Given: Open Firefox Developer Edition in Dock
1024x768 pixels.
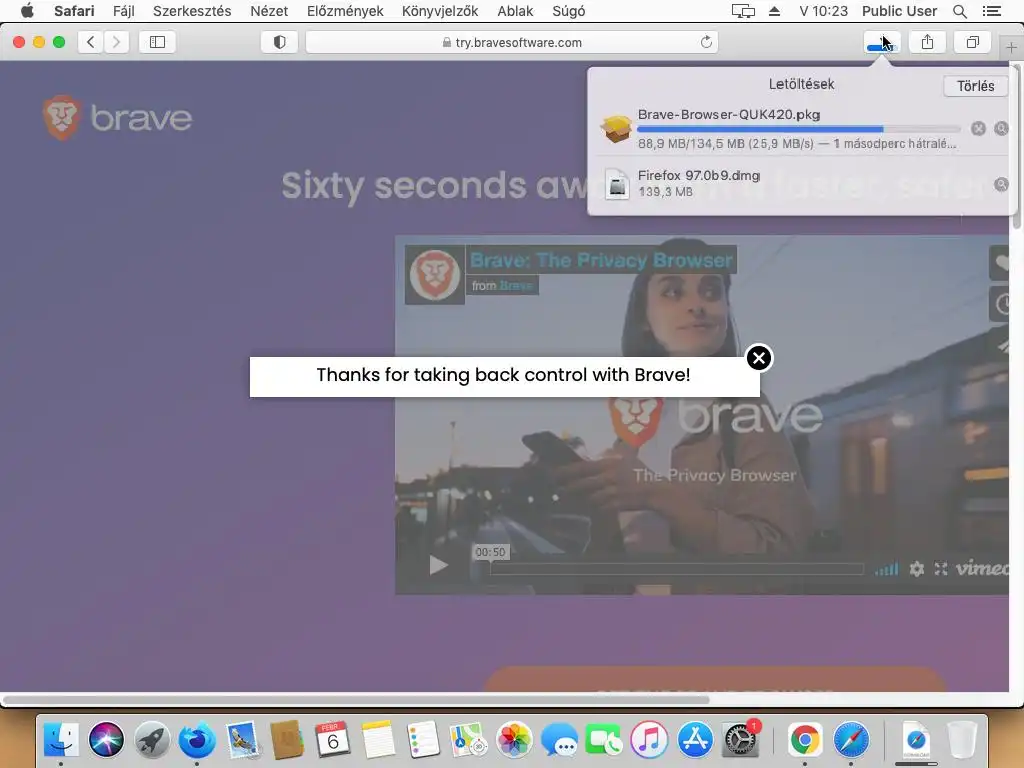Looking at the screenshot, I should pos(197,740).
